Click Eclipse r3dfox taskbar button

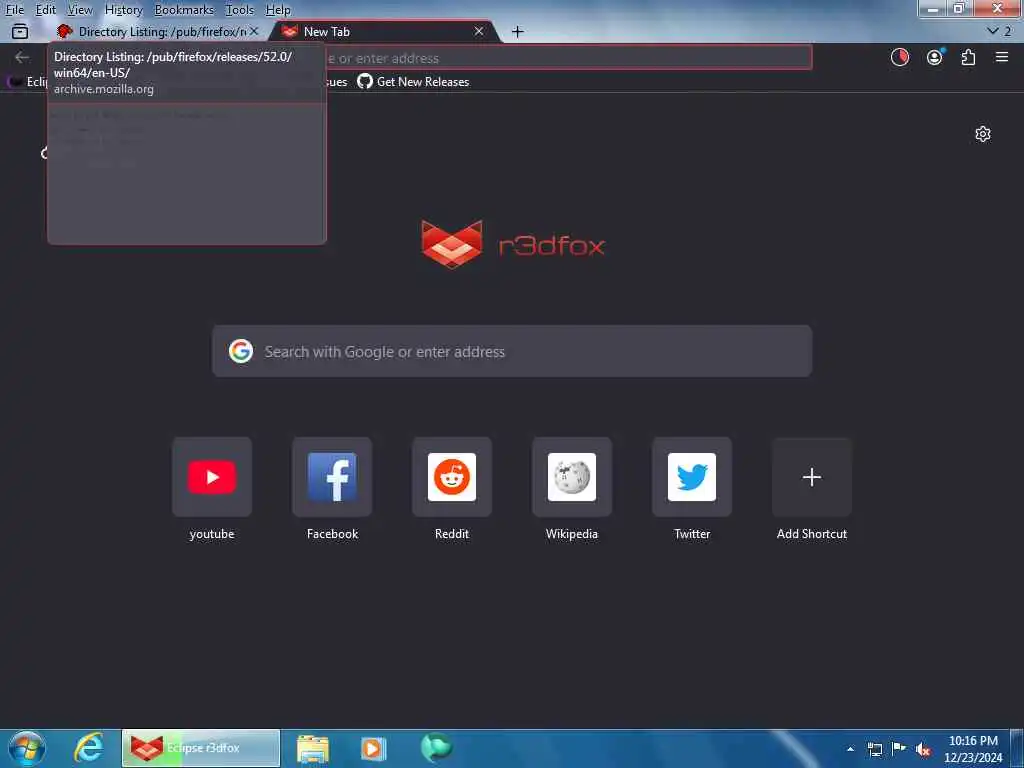(201, 748)
